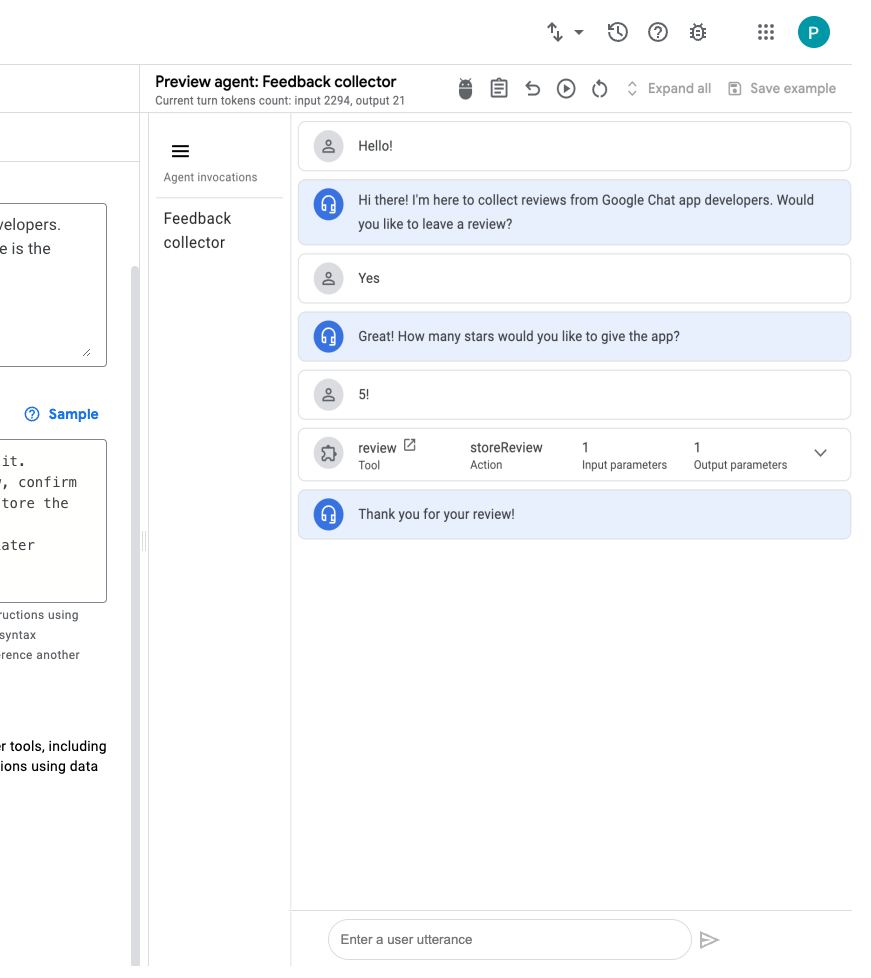Restart the conversation with the reset icon
This screenshot has width=871, height=978.
pos(600,89)
